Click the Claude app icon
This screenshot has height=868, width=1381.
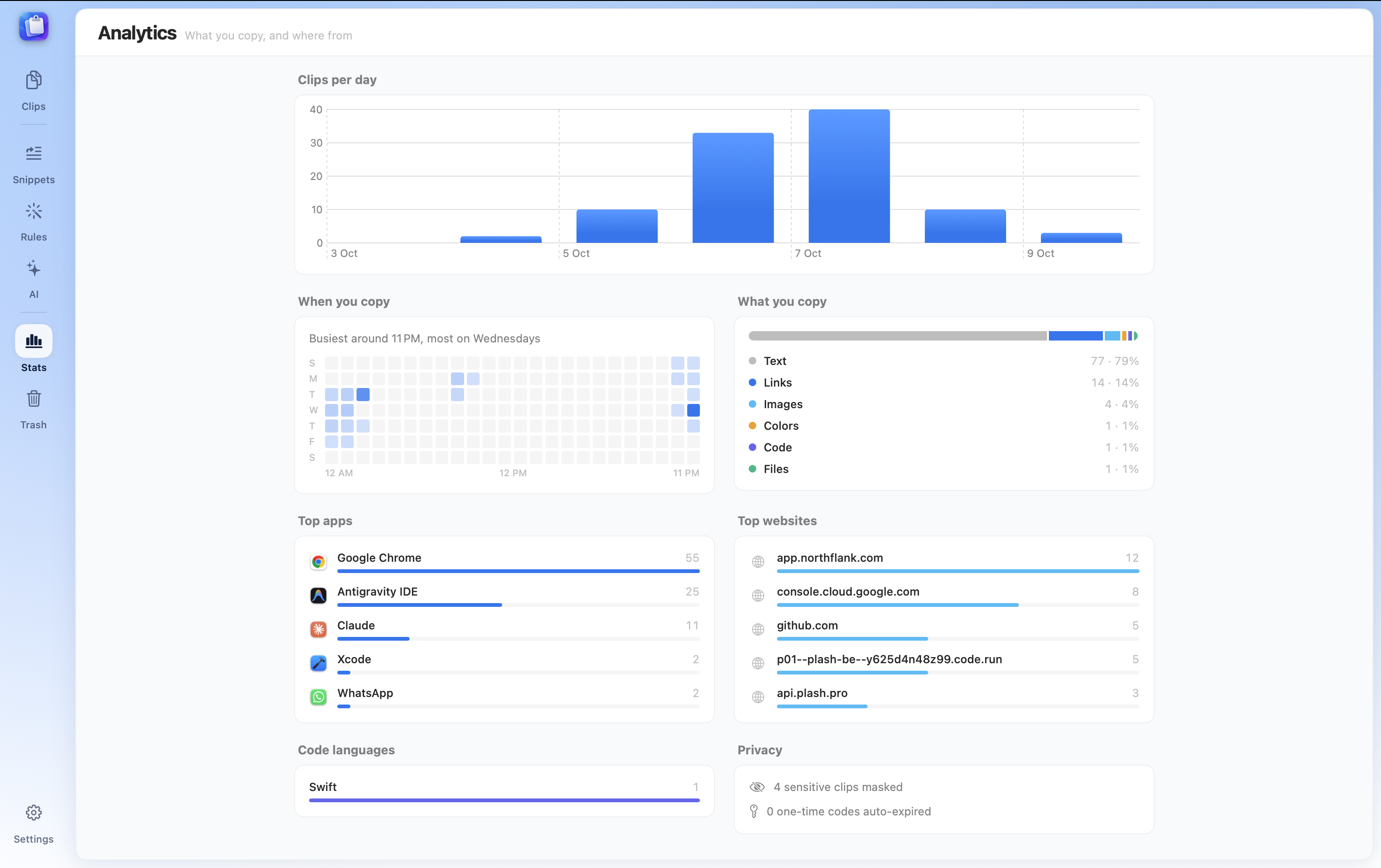[318, 629]
